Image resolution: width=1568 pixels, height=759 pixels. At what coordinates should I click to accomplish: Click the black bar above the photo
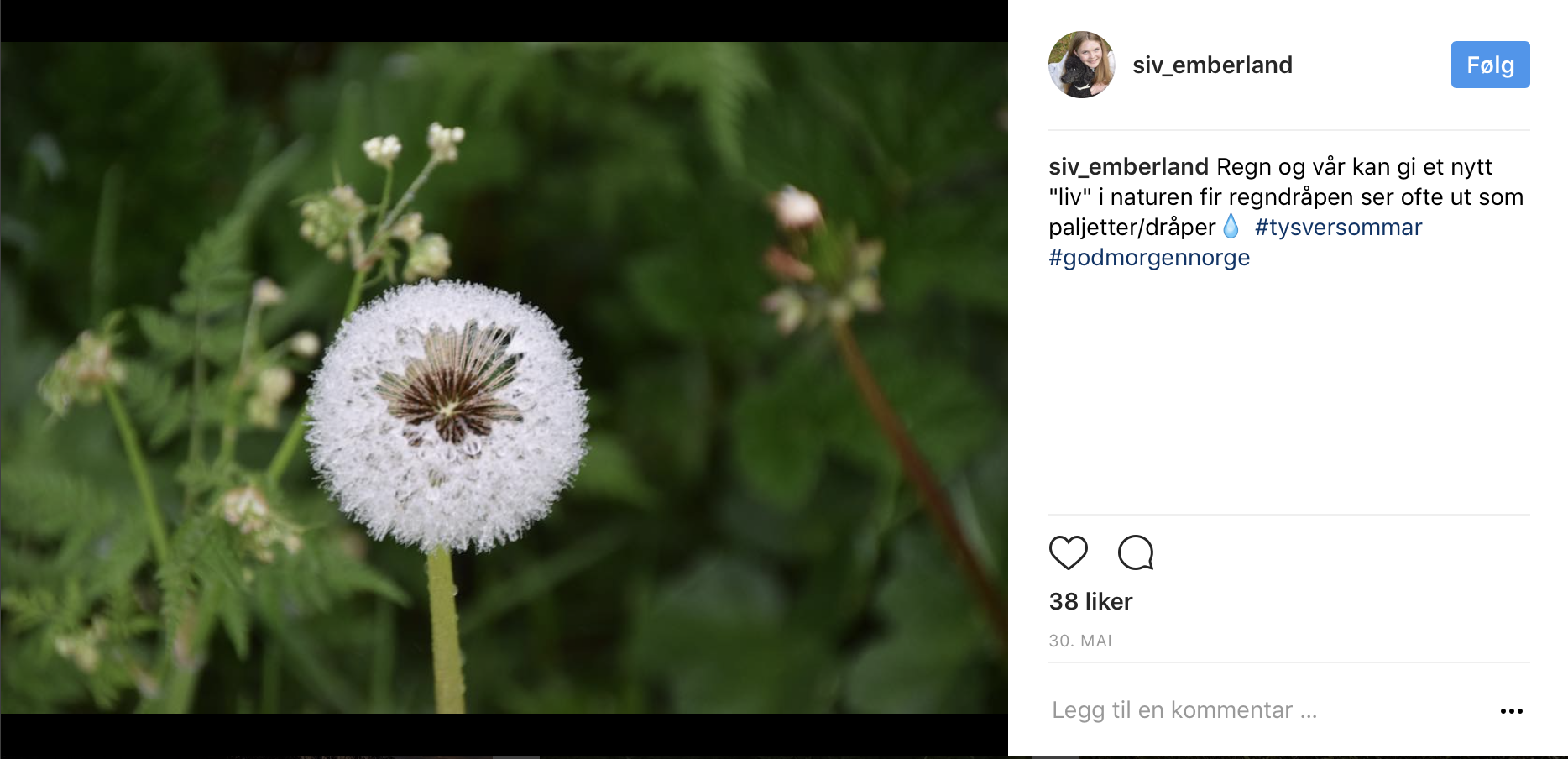point(504,20)
